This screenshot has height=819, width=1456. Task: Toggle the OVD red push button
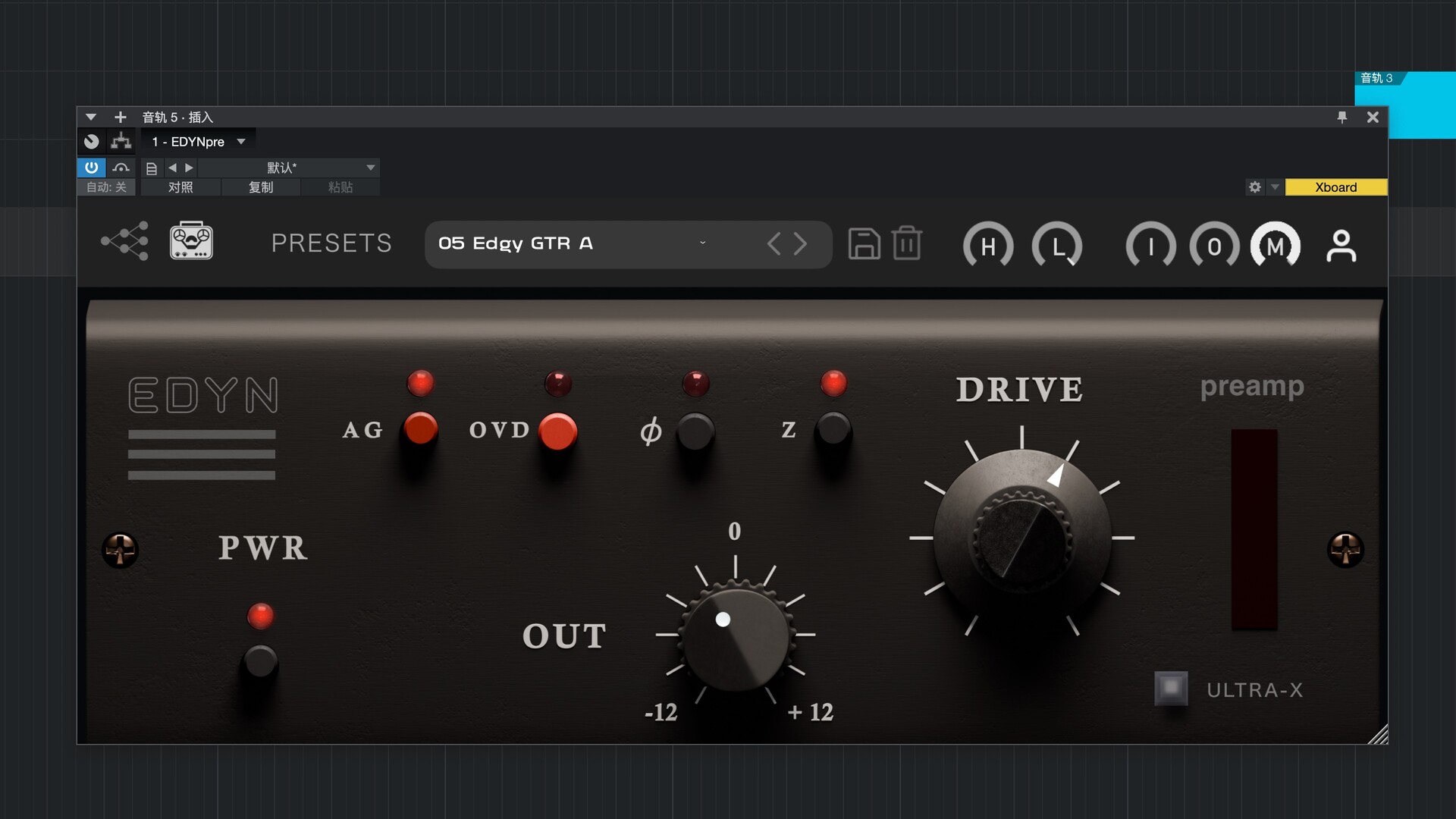[557, 431]
